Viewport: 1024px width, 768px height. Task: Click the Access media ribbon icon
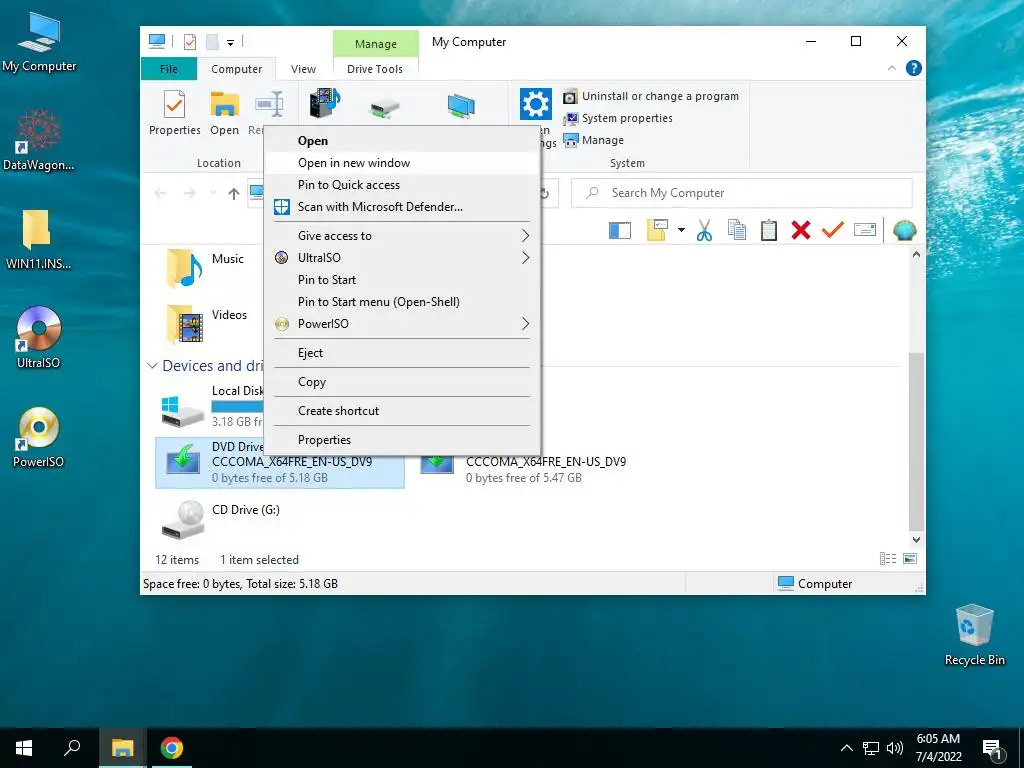tap(325, 104)
